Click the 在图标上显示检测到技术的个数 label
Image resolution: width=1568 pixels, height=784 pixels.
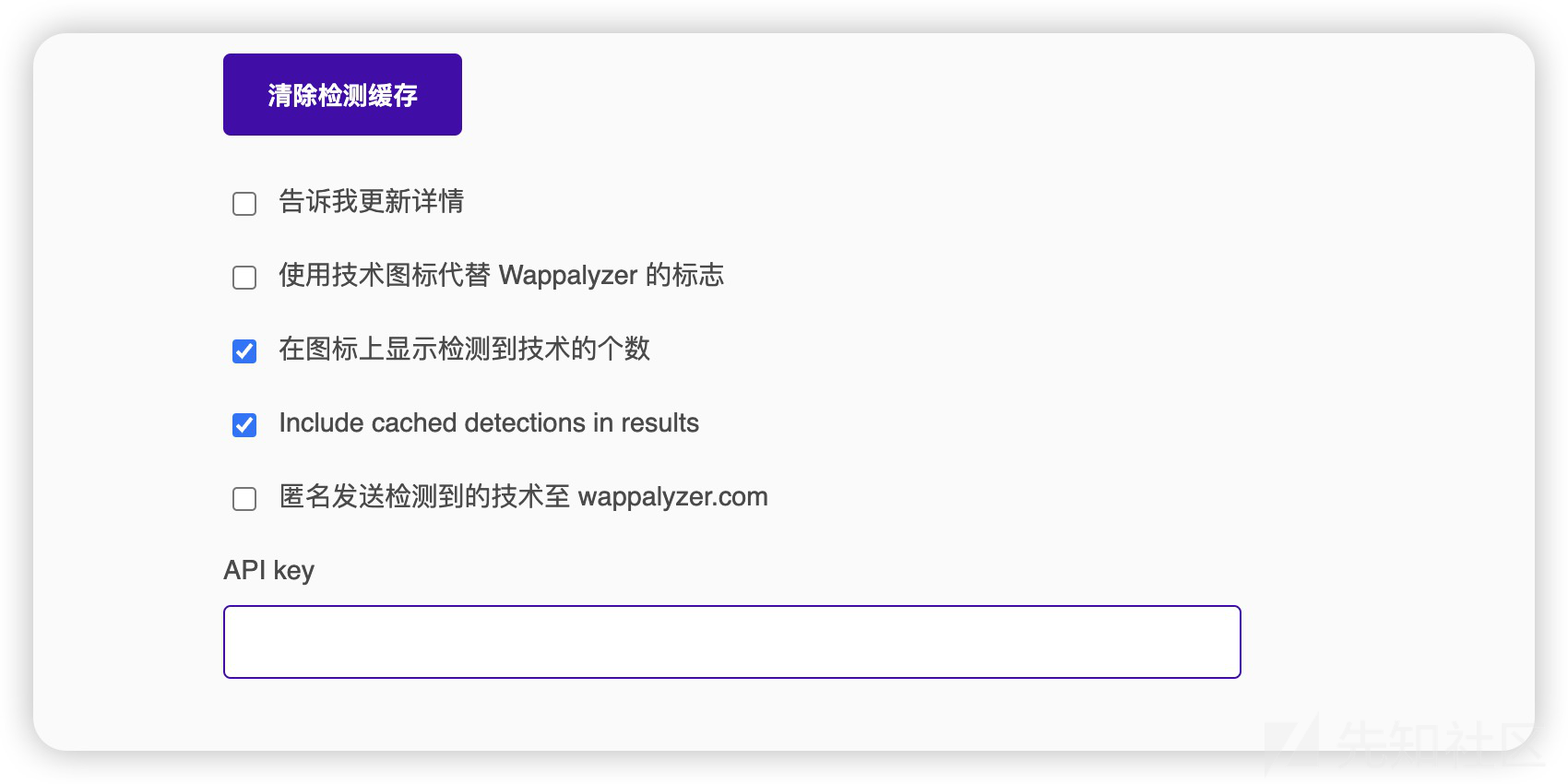point(465,349)
